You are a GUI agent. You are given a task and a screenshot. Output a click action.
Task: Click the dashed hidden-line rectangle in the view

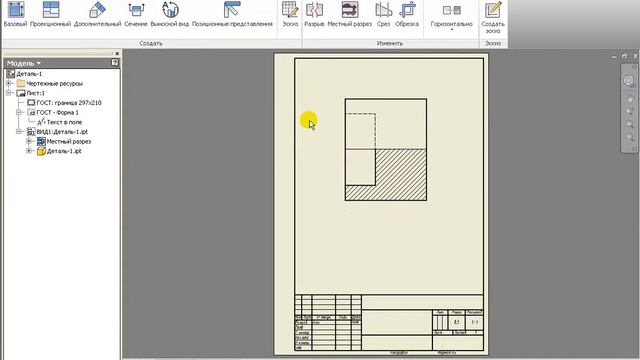[360, 131]
